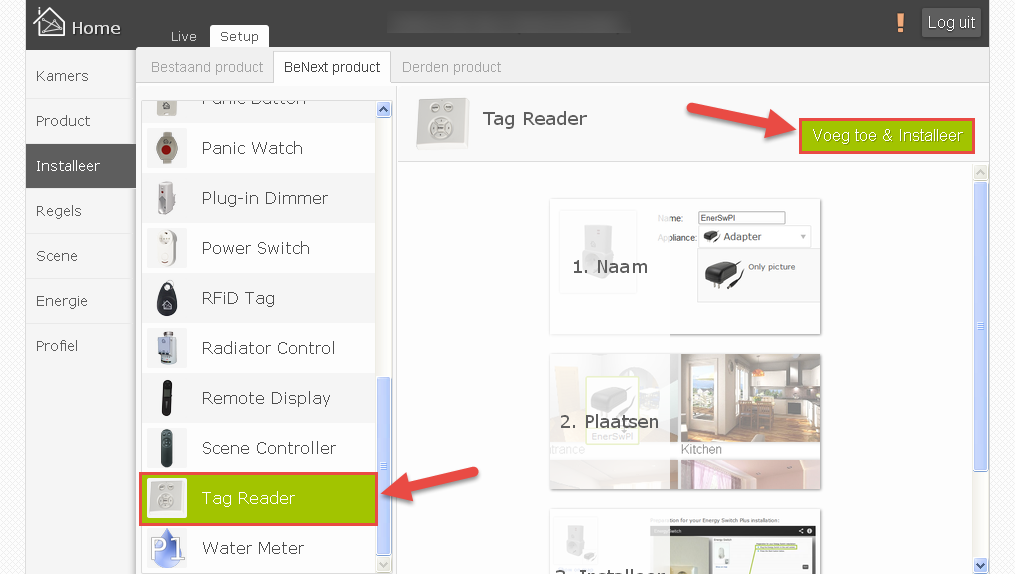Click the product list scroll-up arrow
The height and width of the screenshot is (574, 1015).
pos(384,110)
